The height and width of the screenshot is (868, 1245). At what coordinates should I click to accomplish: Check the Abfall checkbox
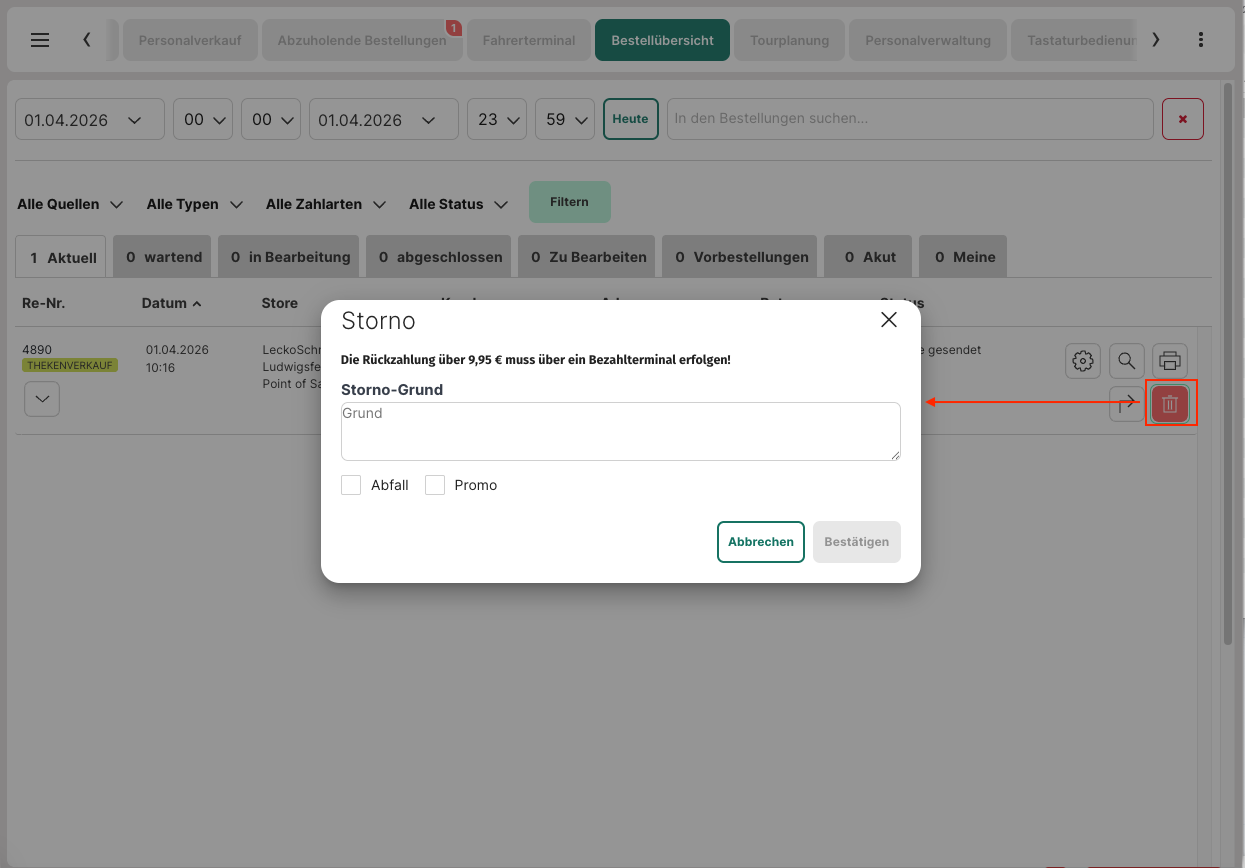click(351, 485)
